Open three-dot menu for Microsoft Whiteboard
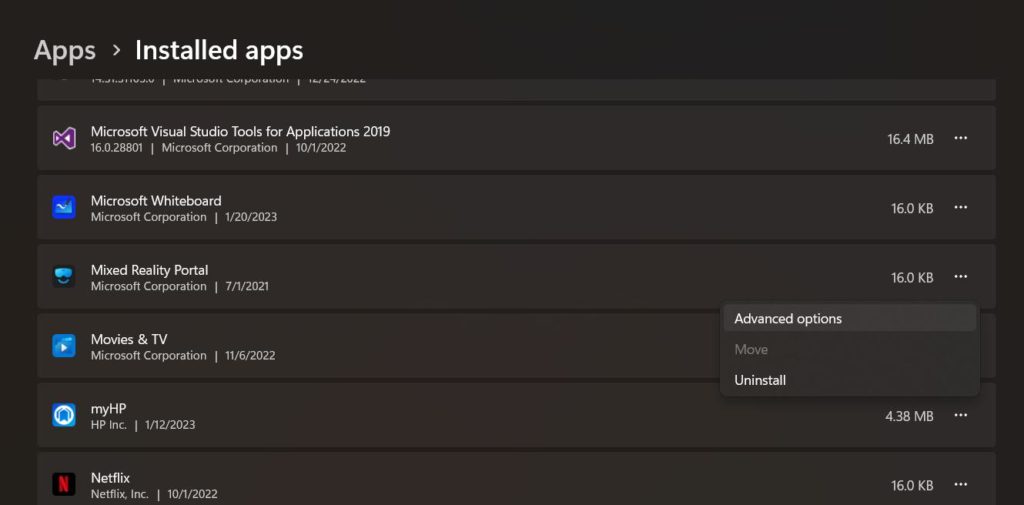The width and height of the screenshot is (1024, 505). pos(960,208)
